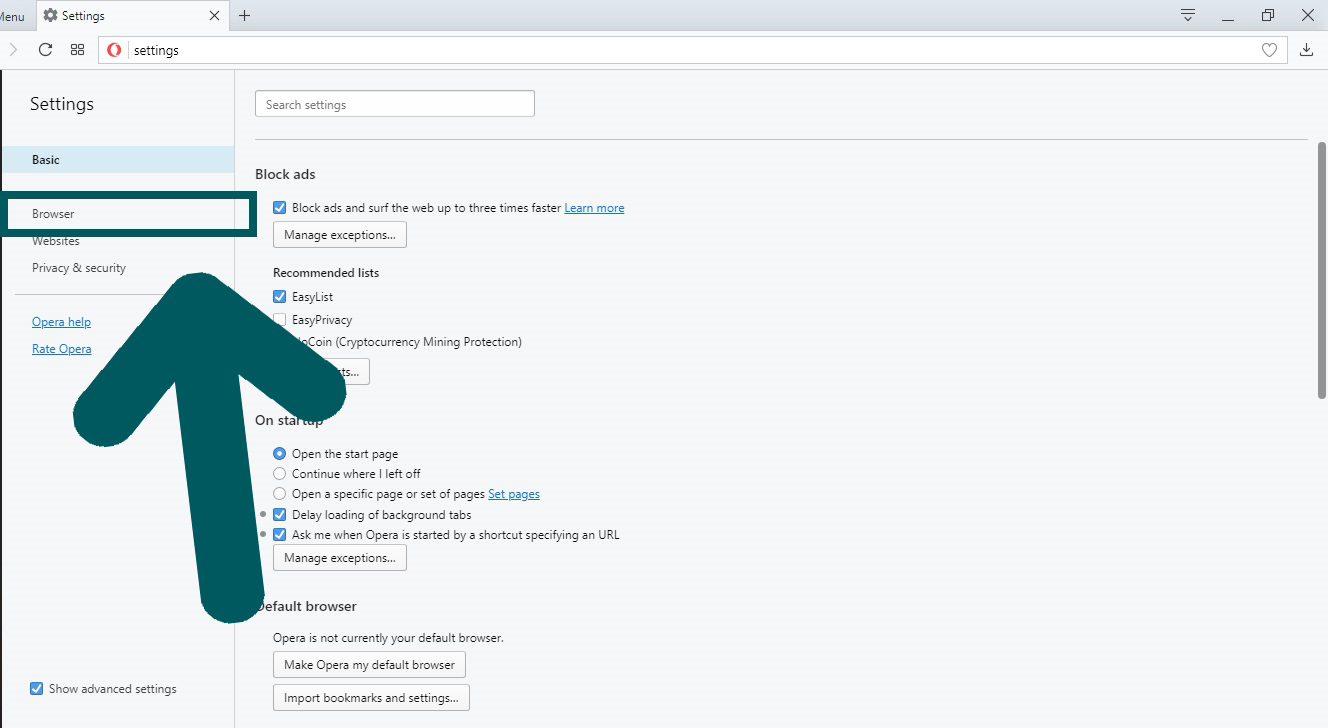
Task: Open the Opera help link
Action: pyautogui.click(x=61, y=322)
